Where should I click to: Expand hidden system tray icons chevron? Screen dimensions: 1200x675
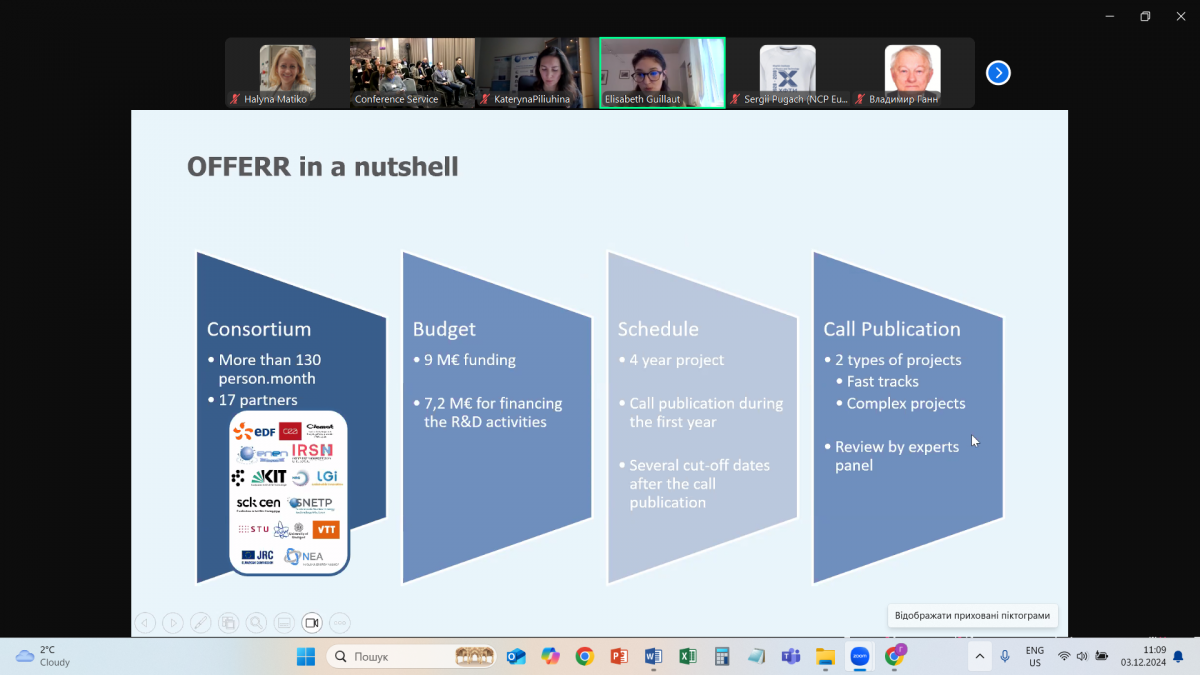979,656
